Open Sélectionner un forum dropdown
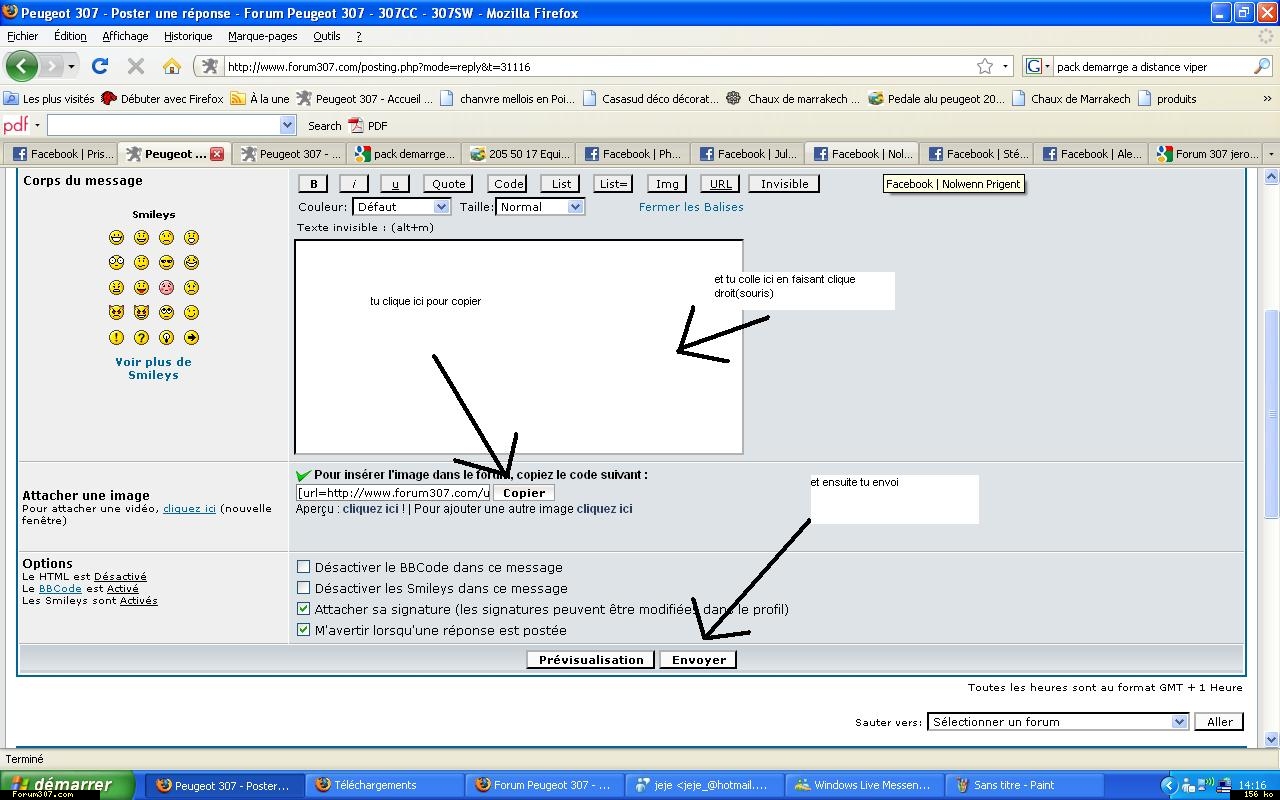This screenshot has height=800, width=1280. [1057, 722]
